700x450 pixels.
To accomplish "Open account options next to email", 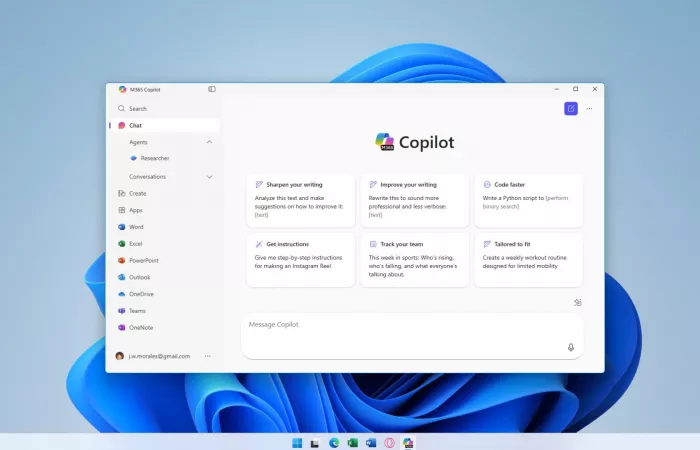I will point(208,356).
